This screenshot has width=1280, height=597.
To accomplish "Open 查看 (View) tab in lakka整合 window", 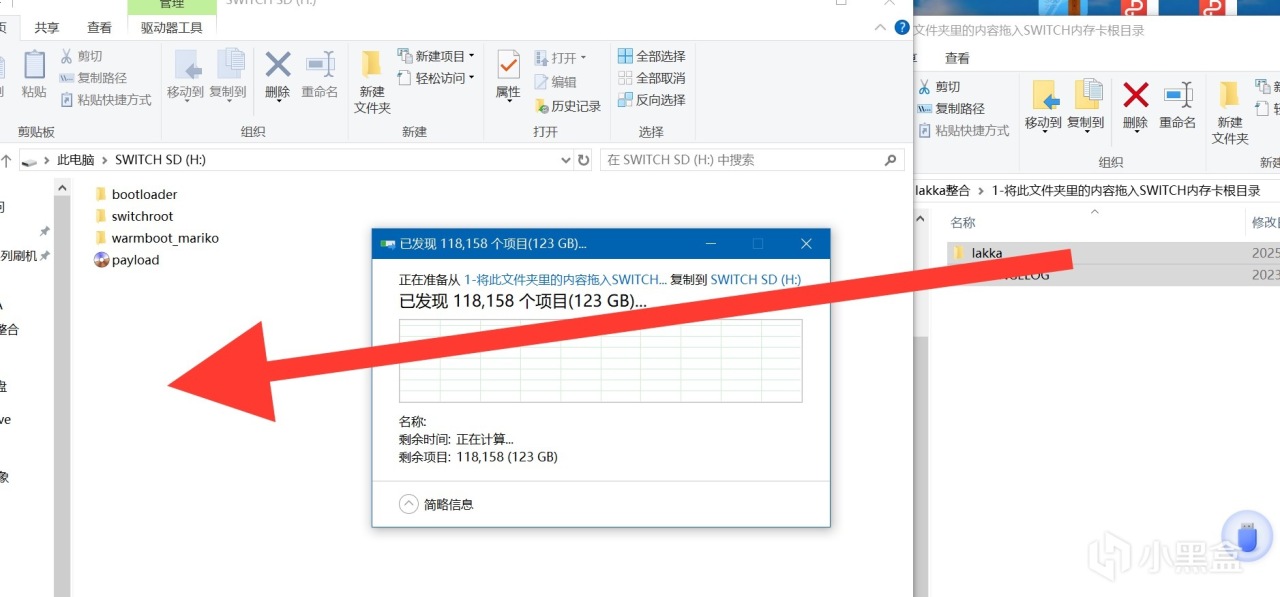I will 957,58.
